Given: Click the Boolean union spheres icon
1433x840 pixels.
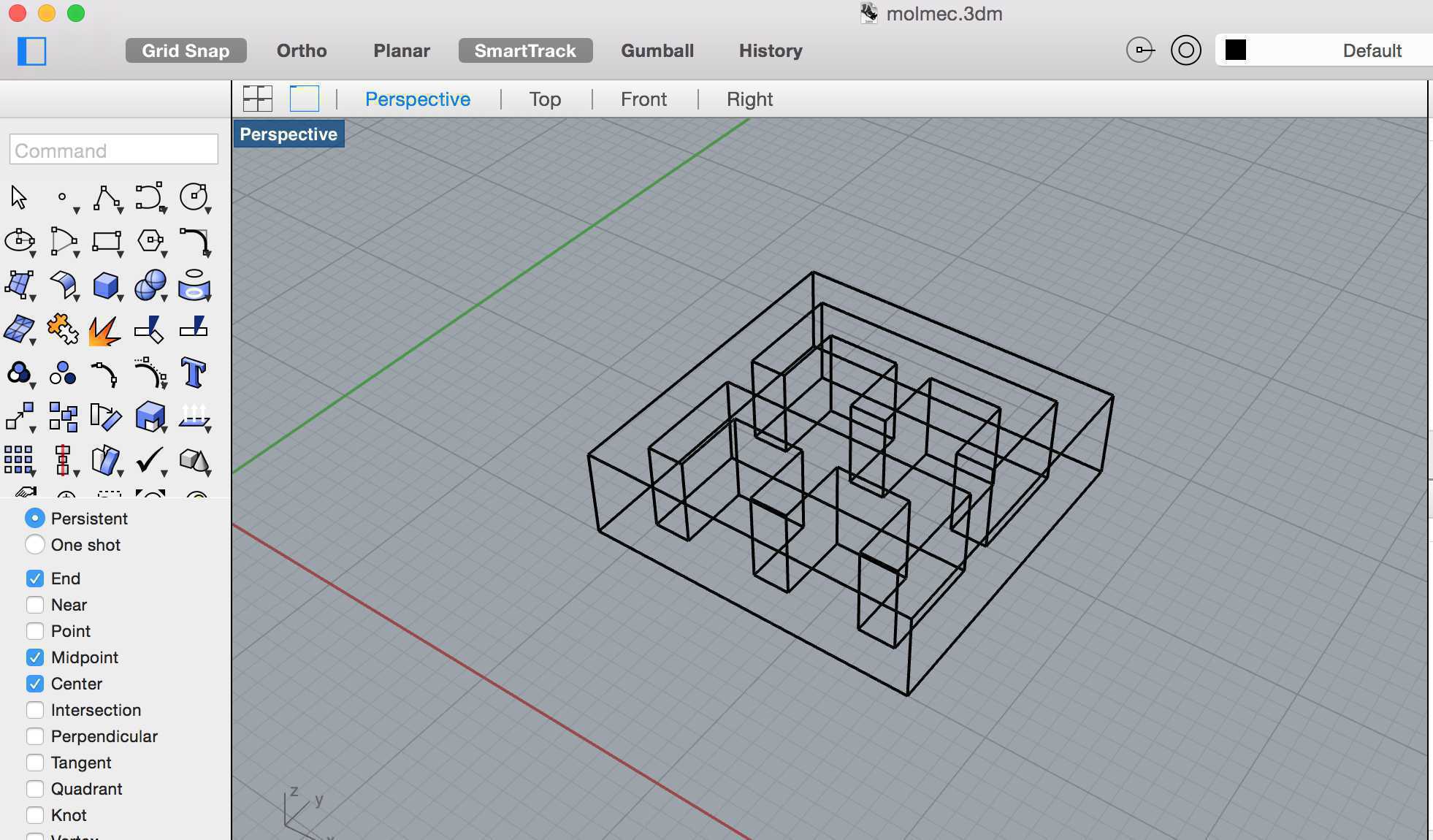Looking at the screenshot, I should [150, 285].
